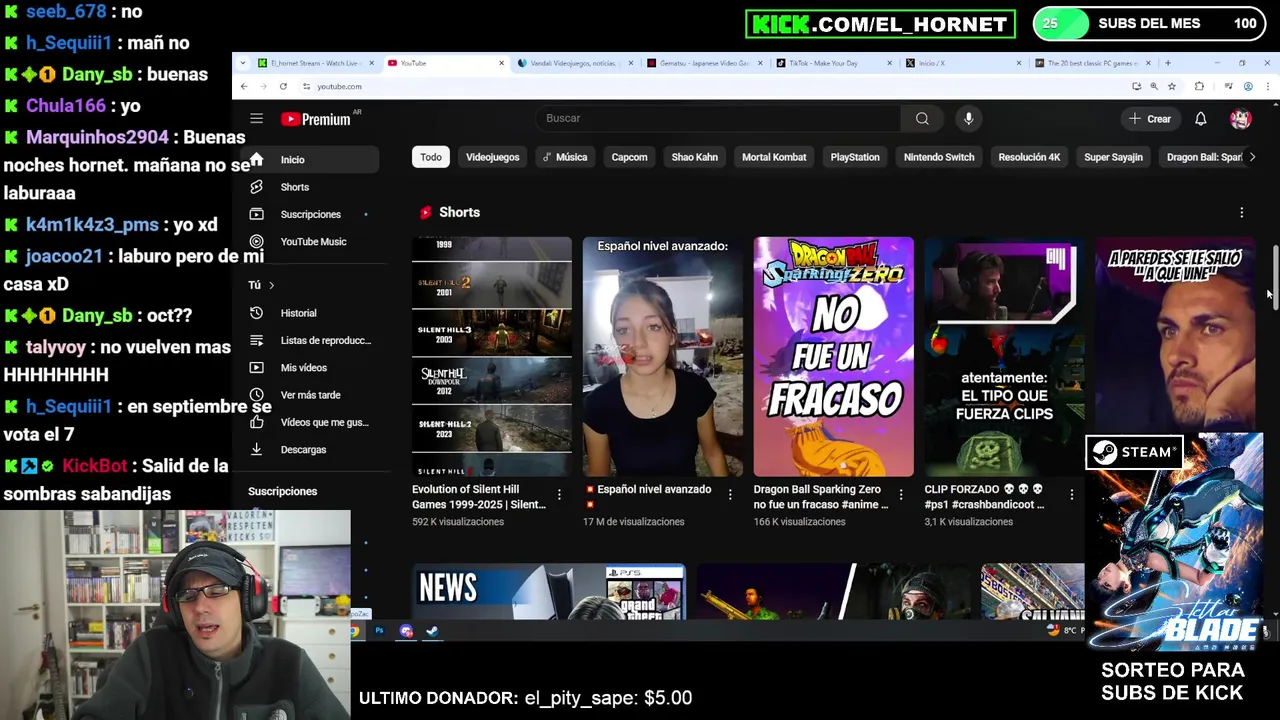Click the YouTube Premium logo
This screenshot has height=720, width=1280.
pyautogui.click(x=315, y=119)
